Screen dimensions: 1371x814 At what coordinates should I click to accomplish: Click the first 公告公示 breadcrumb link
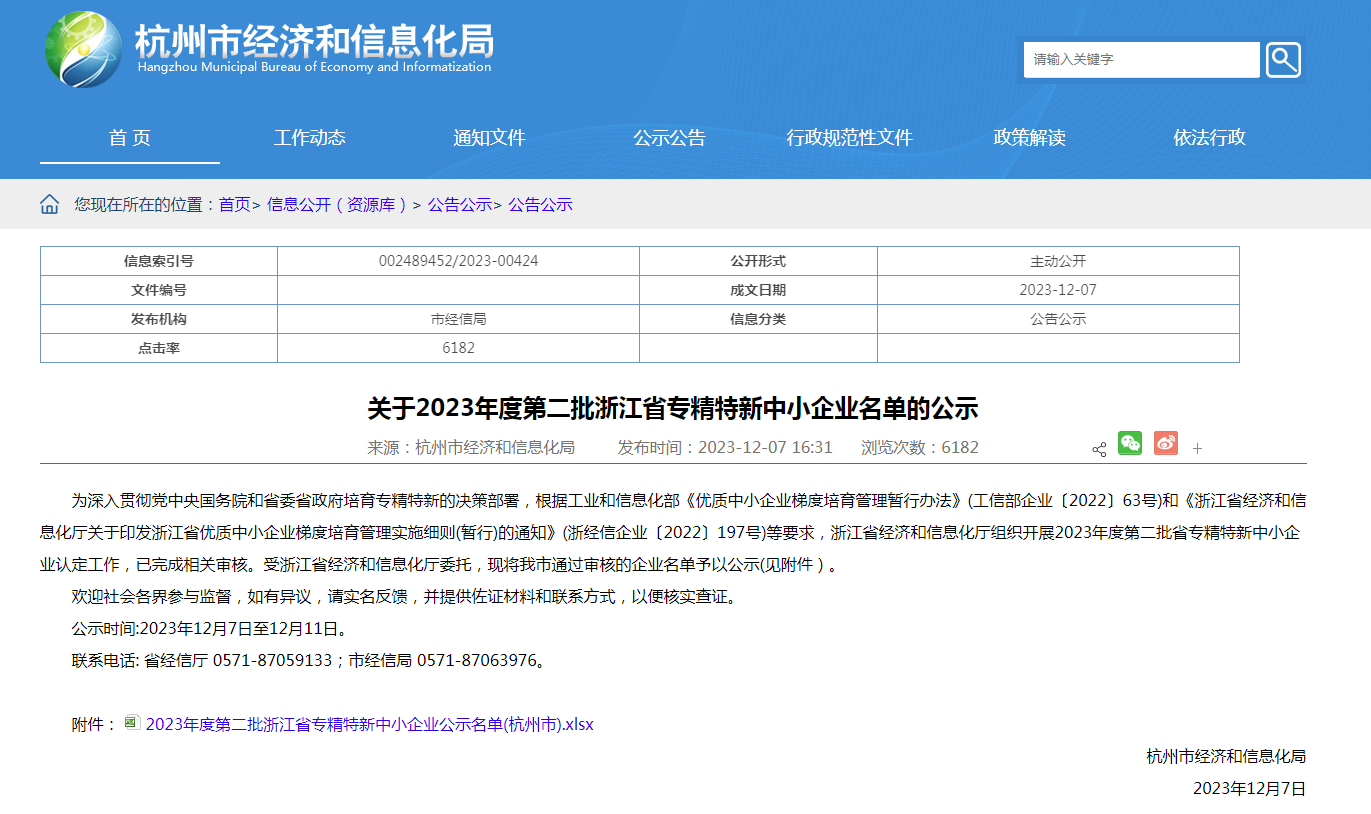(460, 204)
